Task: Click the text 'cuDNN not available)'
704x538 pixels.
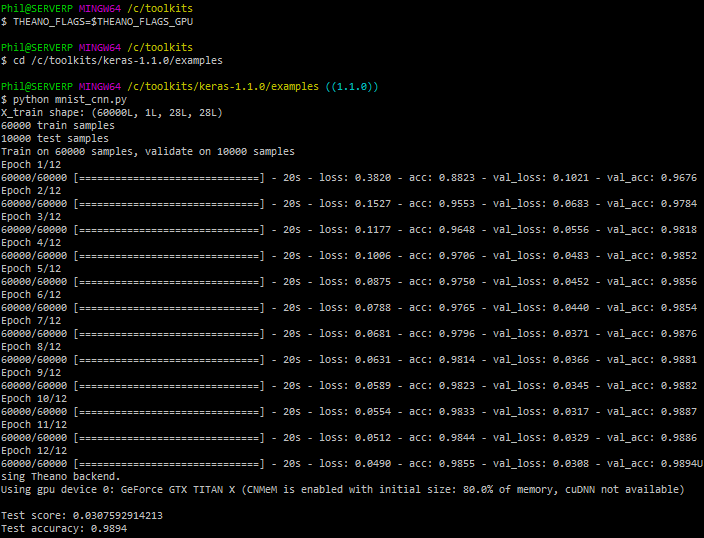Action: [625, 490]
